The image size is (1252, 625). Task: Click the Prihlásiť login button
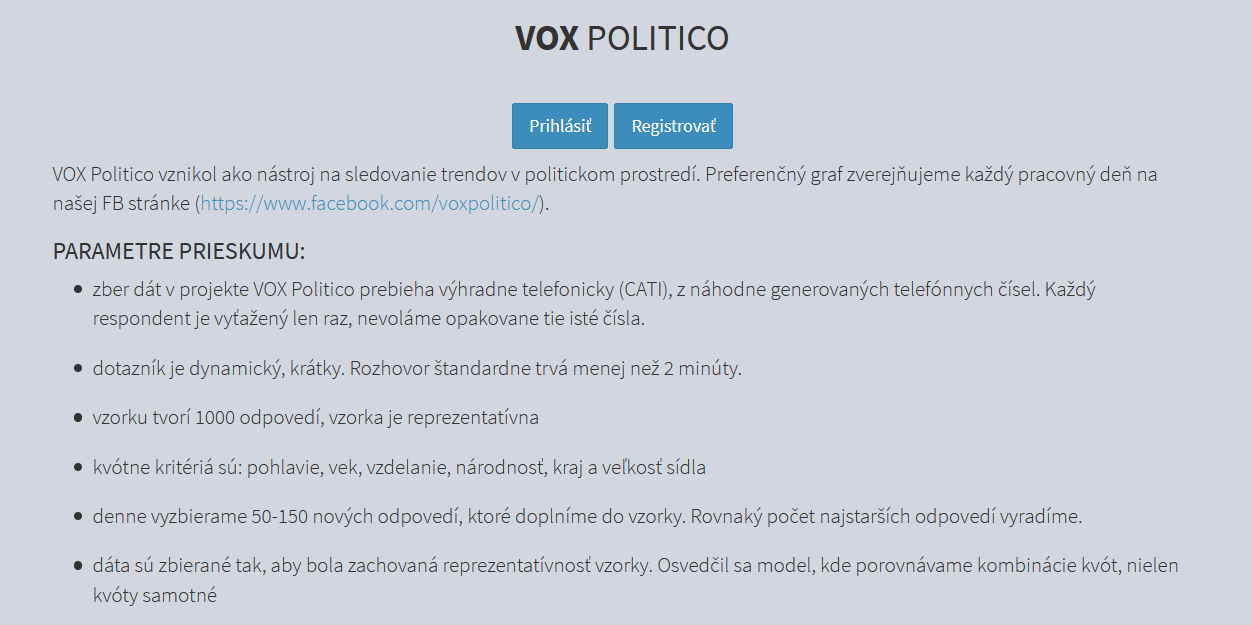tap(560, 126)
